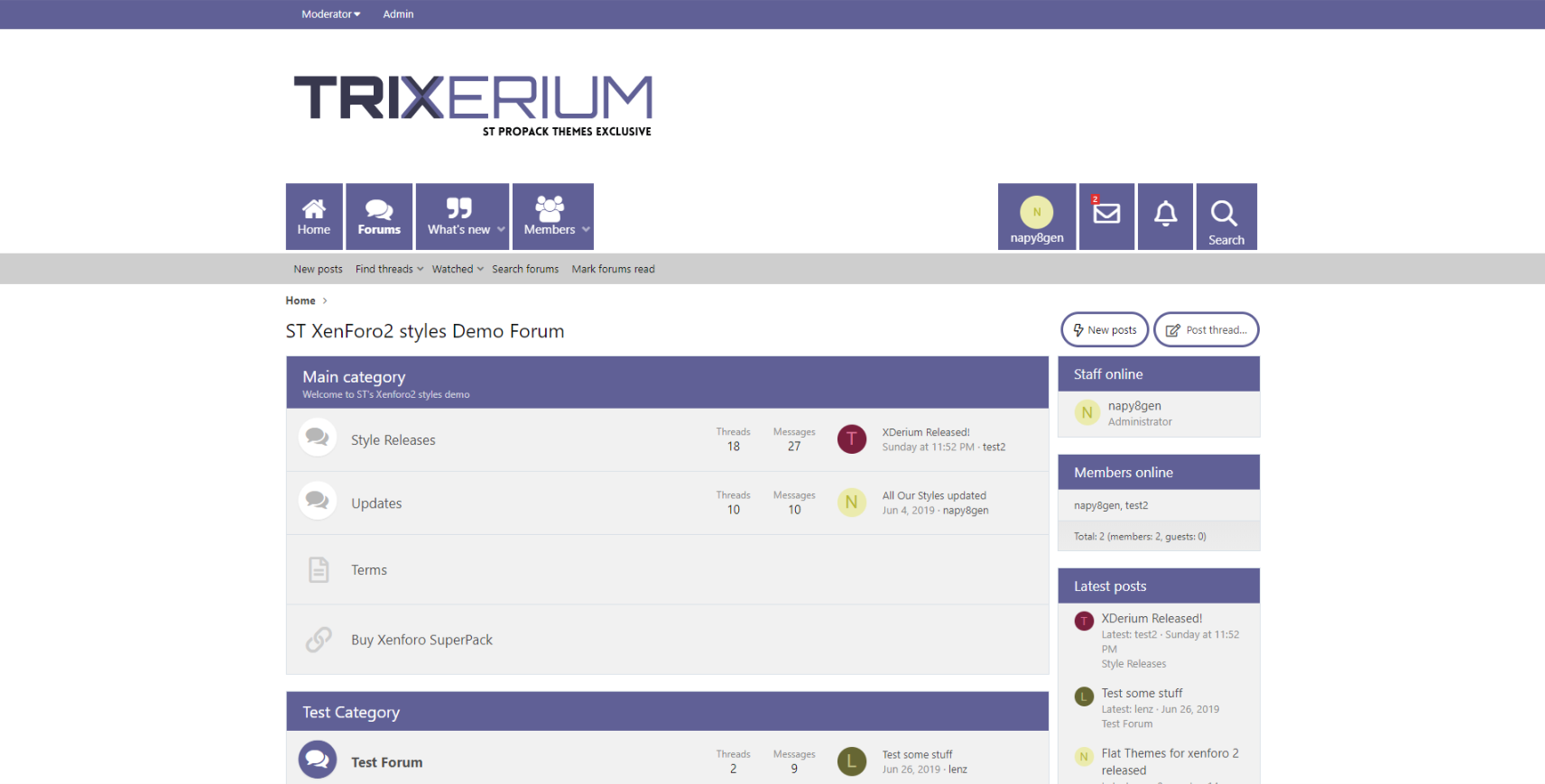Click the L avatar in Test Forum row
This screenshot has height=784, width=1545.
pyautogui.click(x=852, y=761)
